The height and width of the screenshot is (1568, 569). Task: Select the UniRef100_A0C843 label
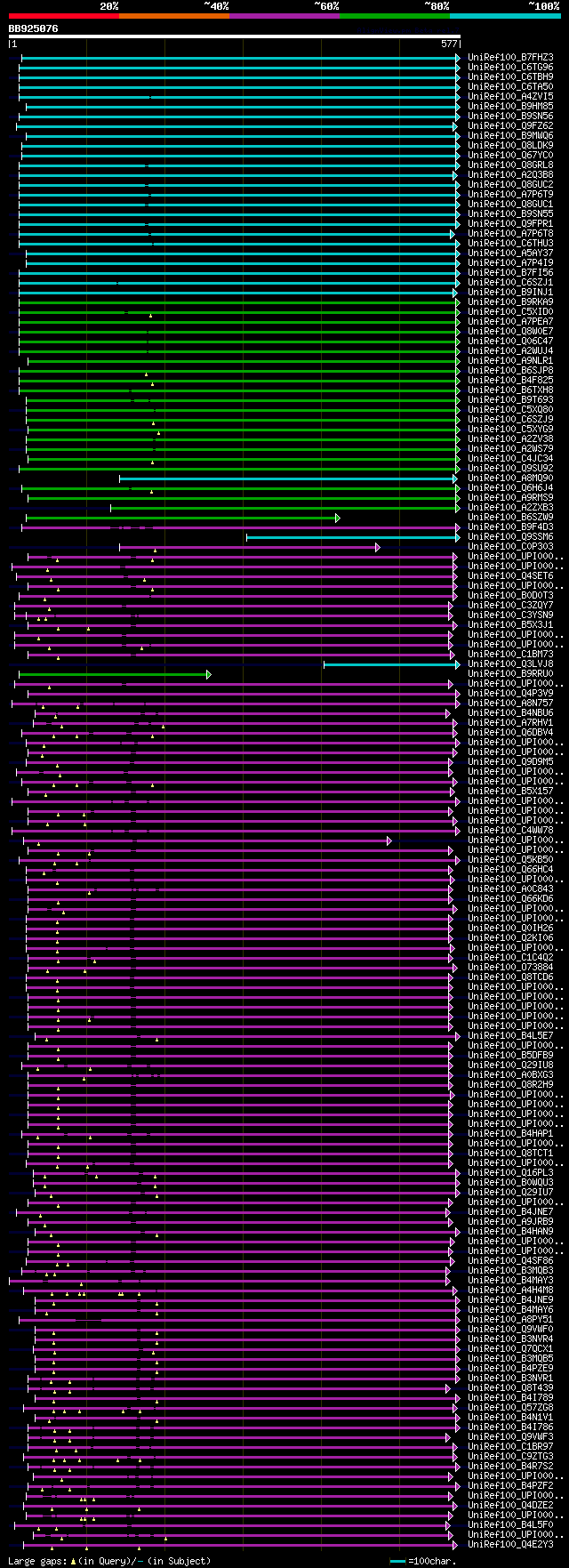[510, 889]
